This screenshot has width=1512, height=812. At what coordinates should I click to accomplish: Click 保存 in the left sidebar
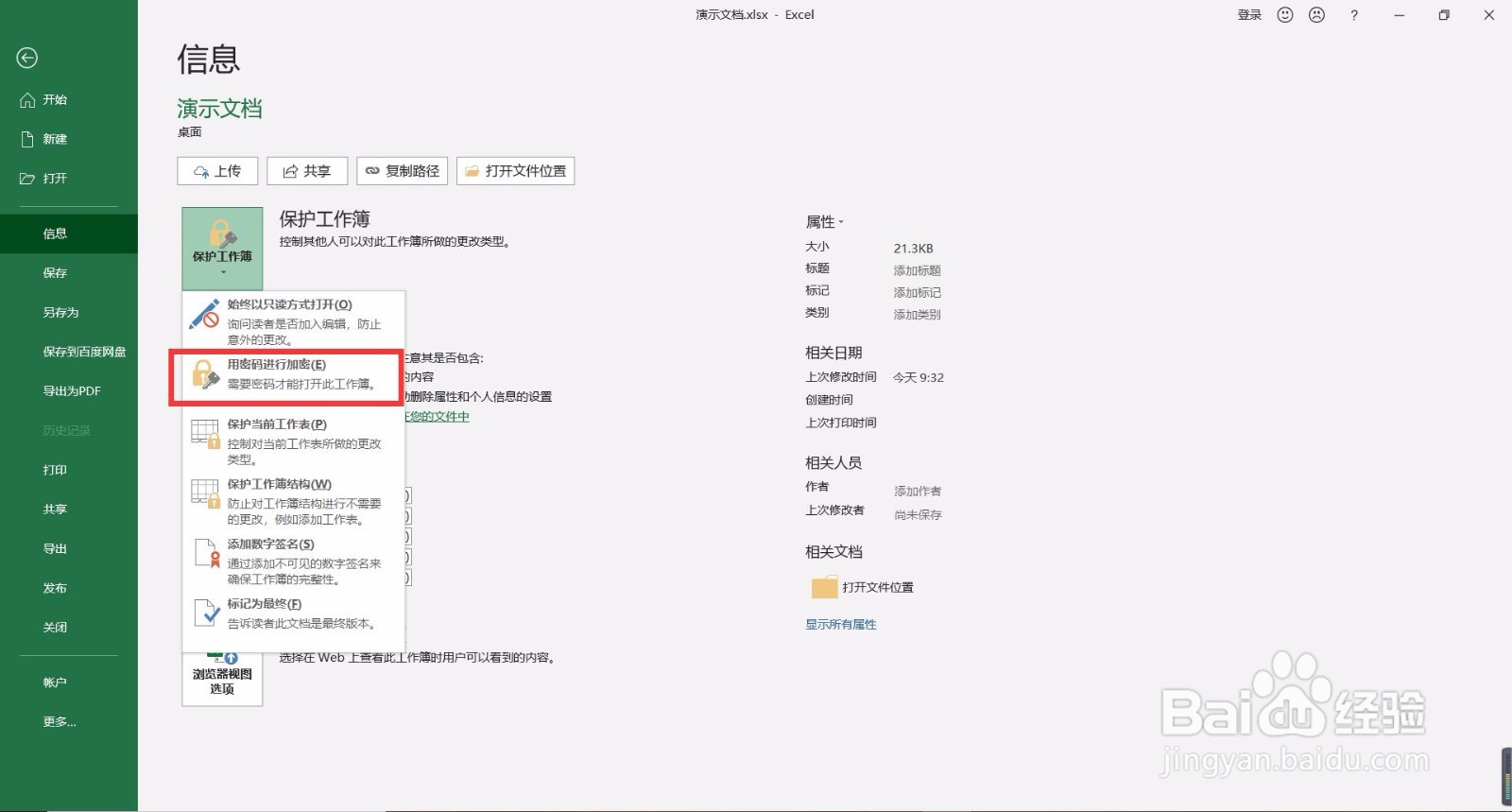pyautogui.click(x=55, y=273)
